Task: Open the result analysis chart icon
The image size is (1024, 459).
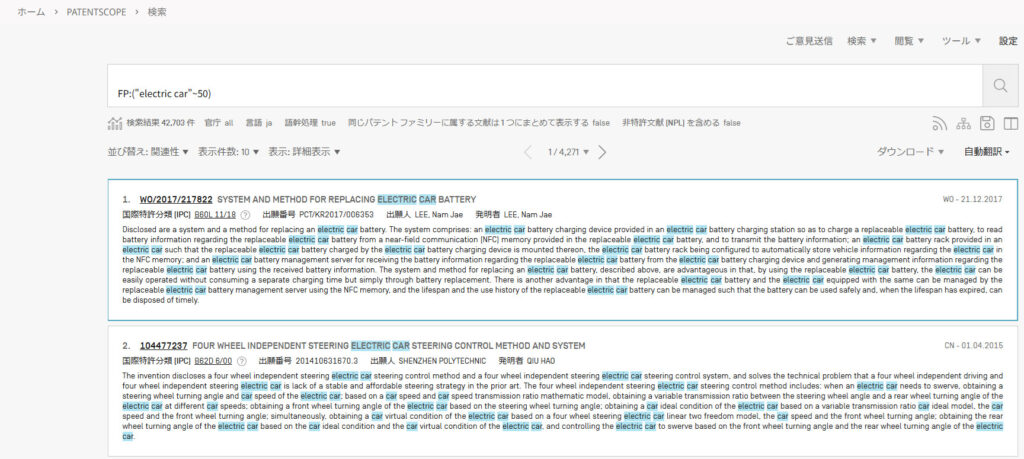Action: (x=114, y=123)
